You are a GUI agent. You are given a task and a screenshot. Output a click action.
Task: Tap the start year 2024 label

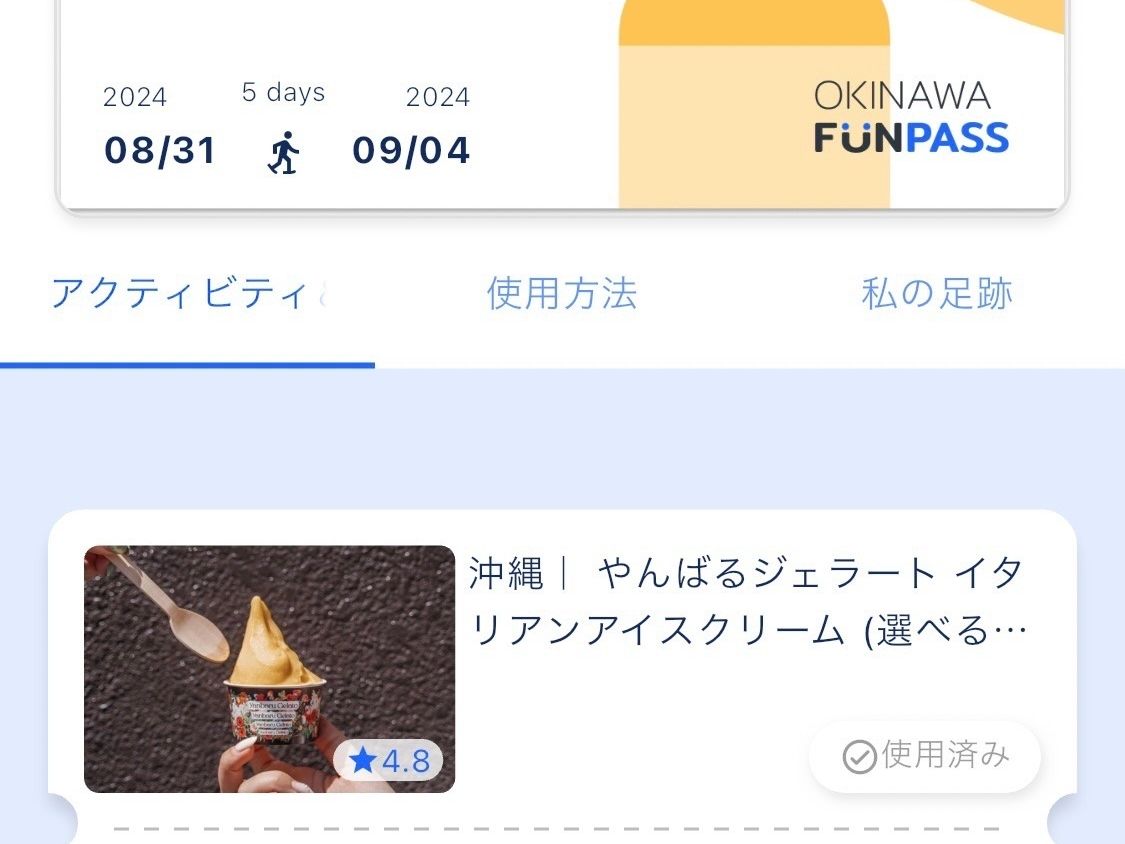[x=135, y=97]
